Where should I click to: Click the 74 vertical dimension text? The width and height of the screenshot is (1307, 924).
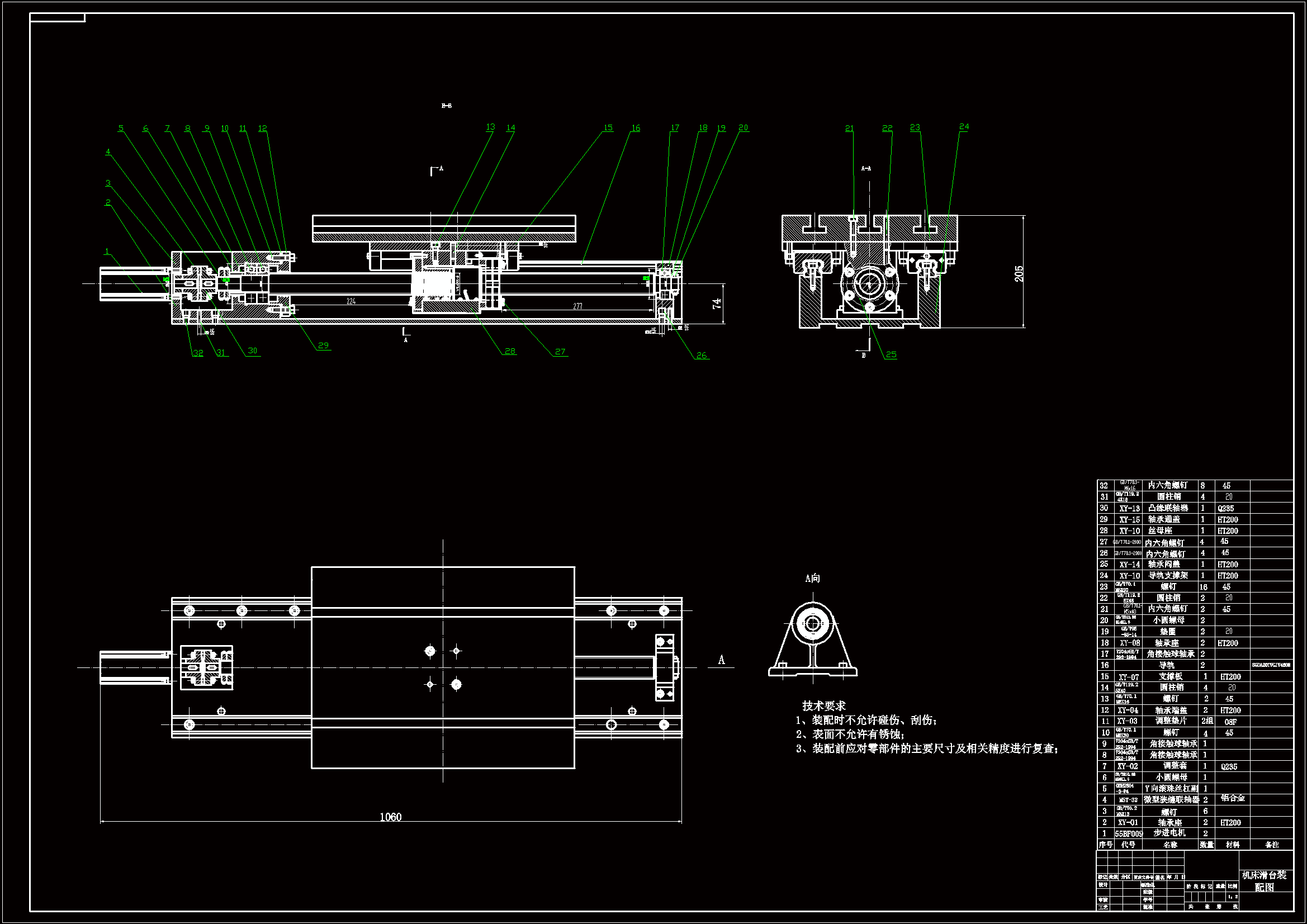[x=717, y=304]
